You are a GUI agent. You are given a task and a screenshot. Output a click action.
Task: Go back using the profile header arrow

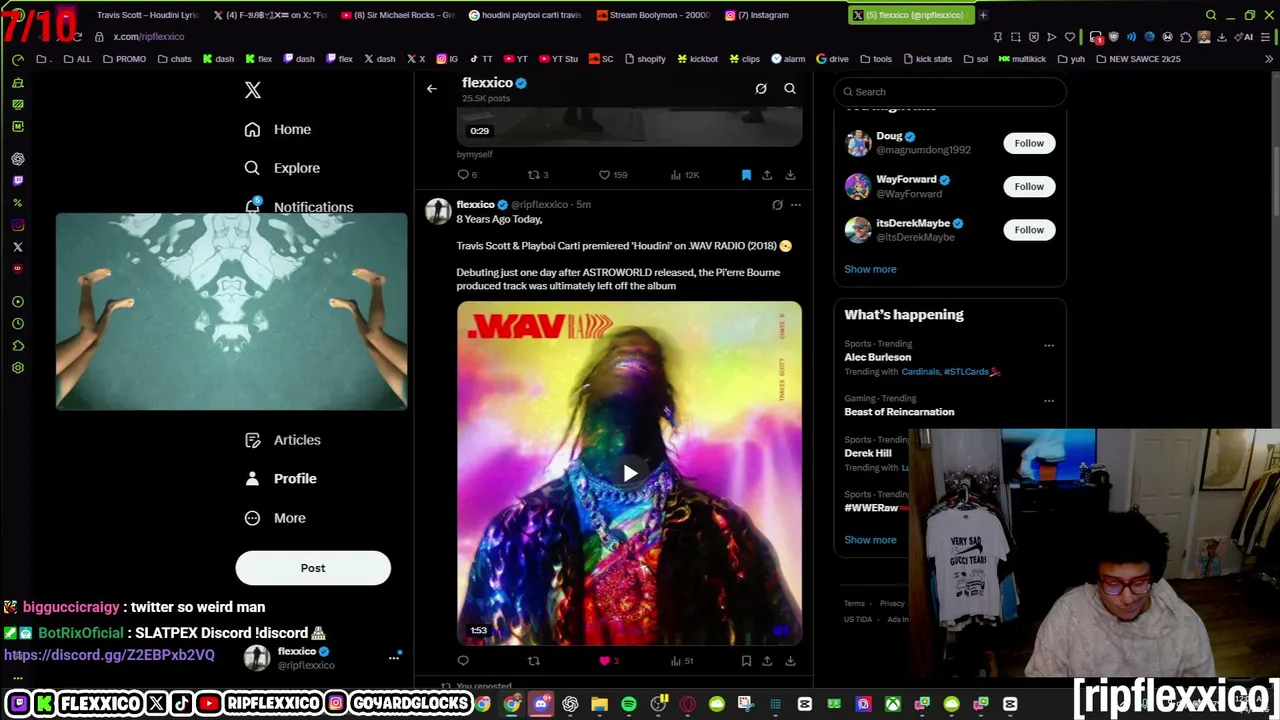(x=432, y=89)
